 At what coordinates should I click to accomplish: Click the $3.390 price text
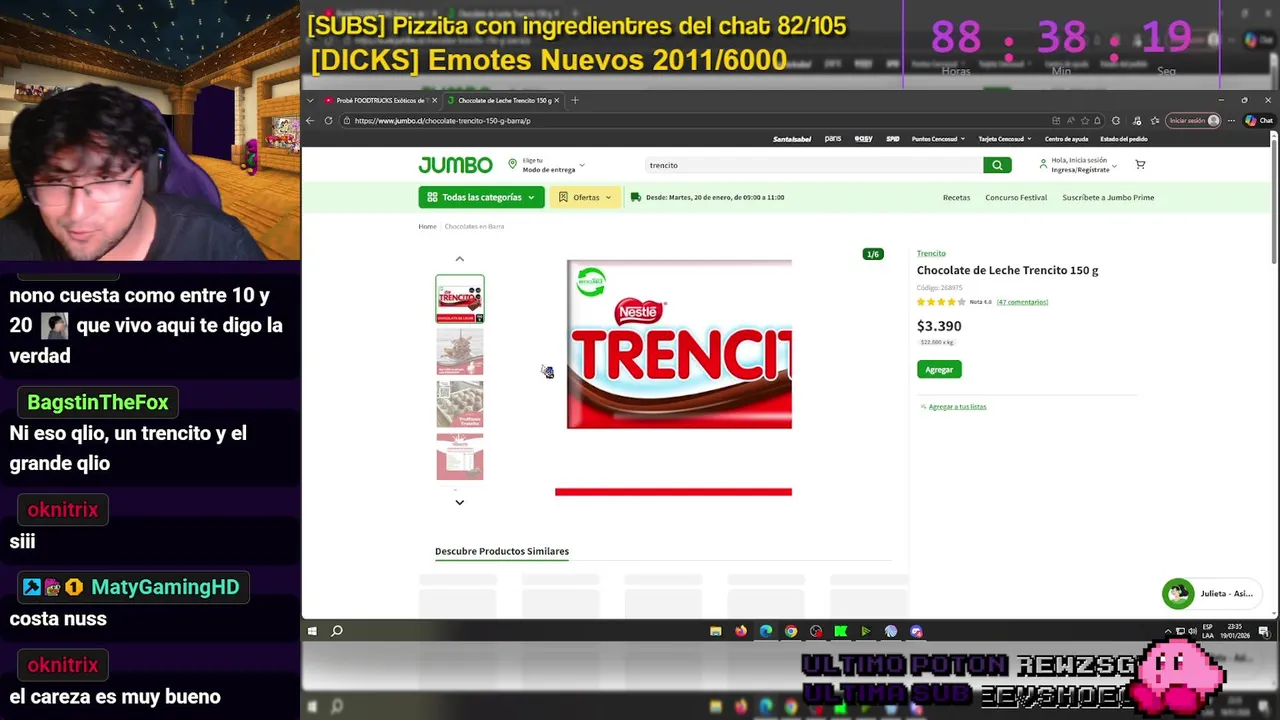click(x=939, y=326)
